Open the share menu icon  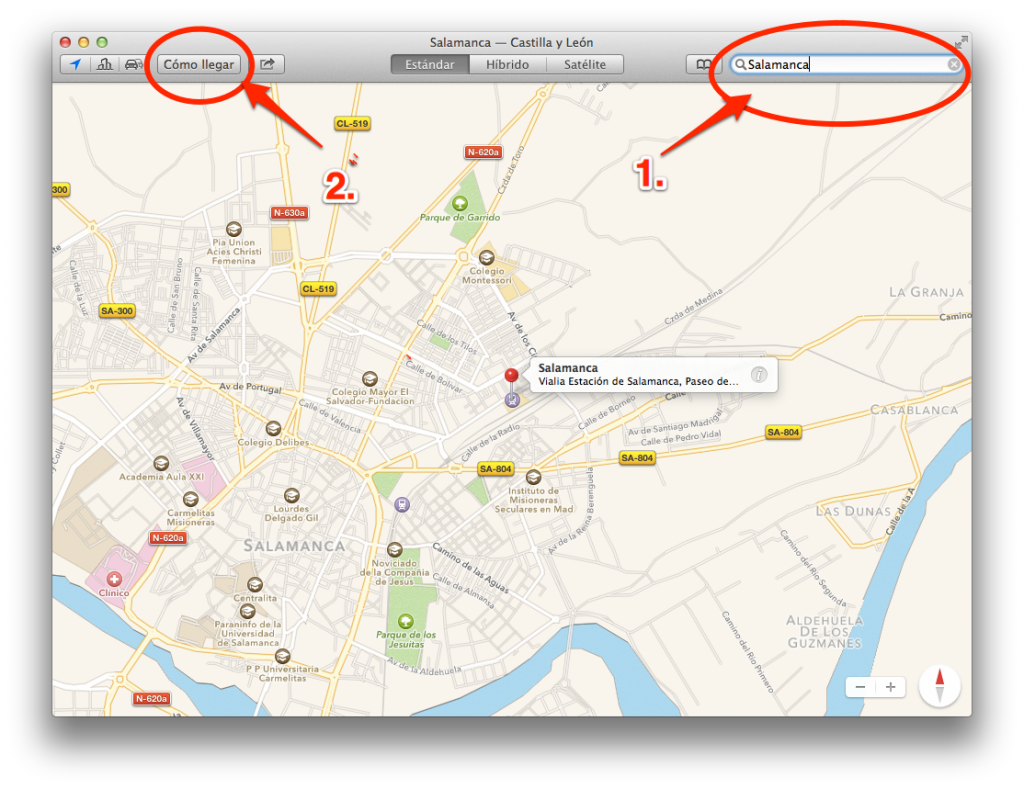tap(267, 65)
